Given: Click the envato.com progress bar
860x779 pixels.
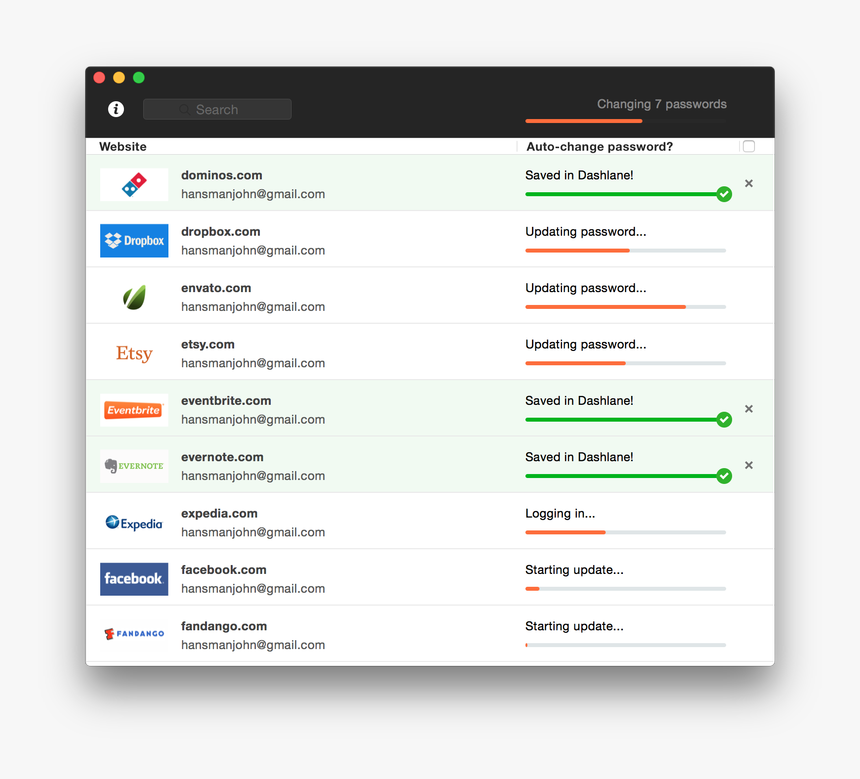Looking at the screenshot, I should point(626,307).
